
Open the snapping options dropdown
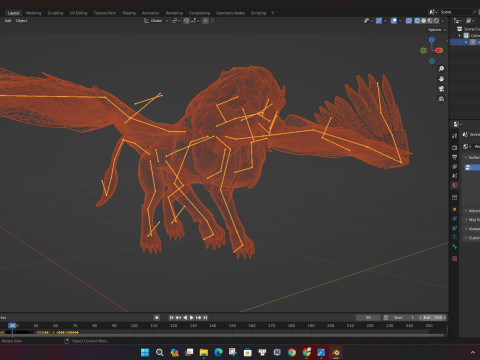[195, 21]
